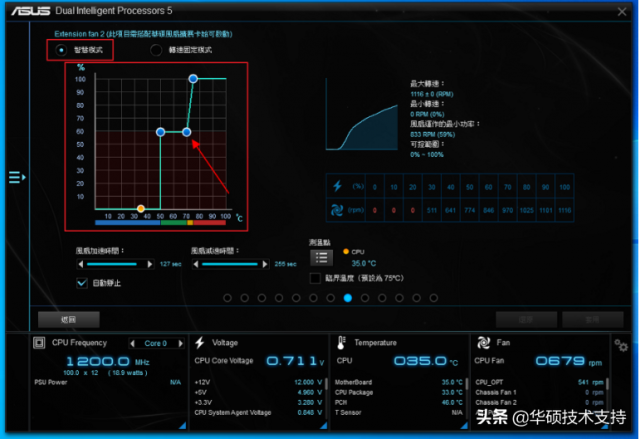Decrease fan spin-up time with left arrow
This screenshot has height=439, width=640.
pos(81,264)
